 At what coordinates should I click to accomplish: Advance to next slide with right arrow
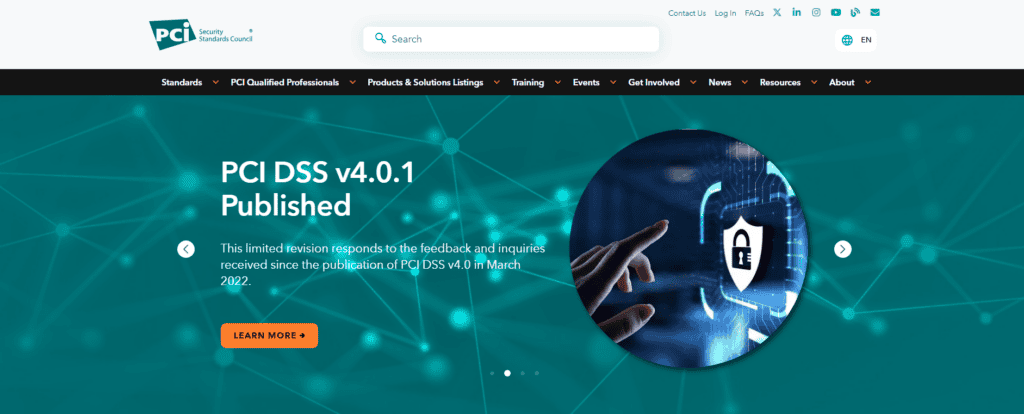pos(843,249)
